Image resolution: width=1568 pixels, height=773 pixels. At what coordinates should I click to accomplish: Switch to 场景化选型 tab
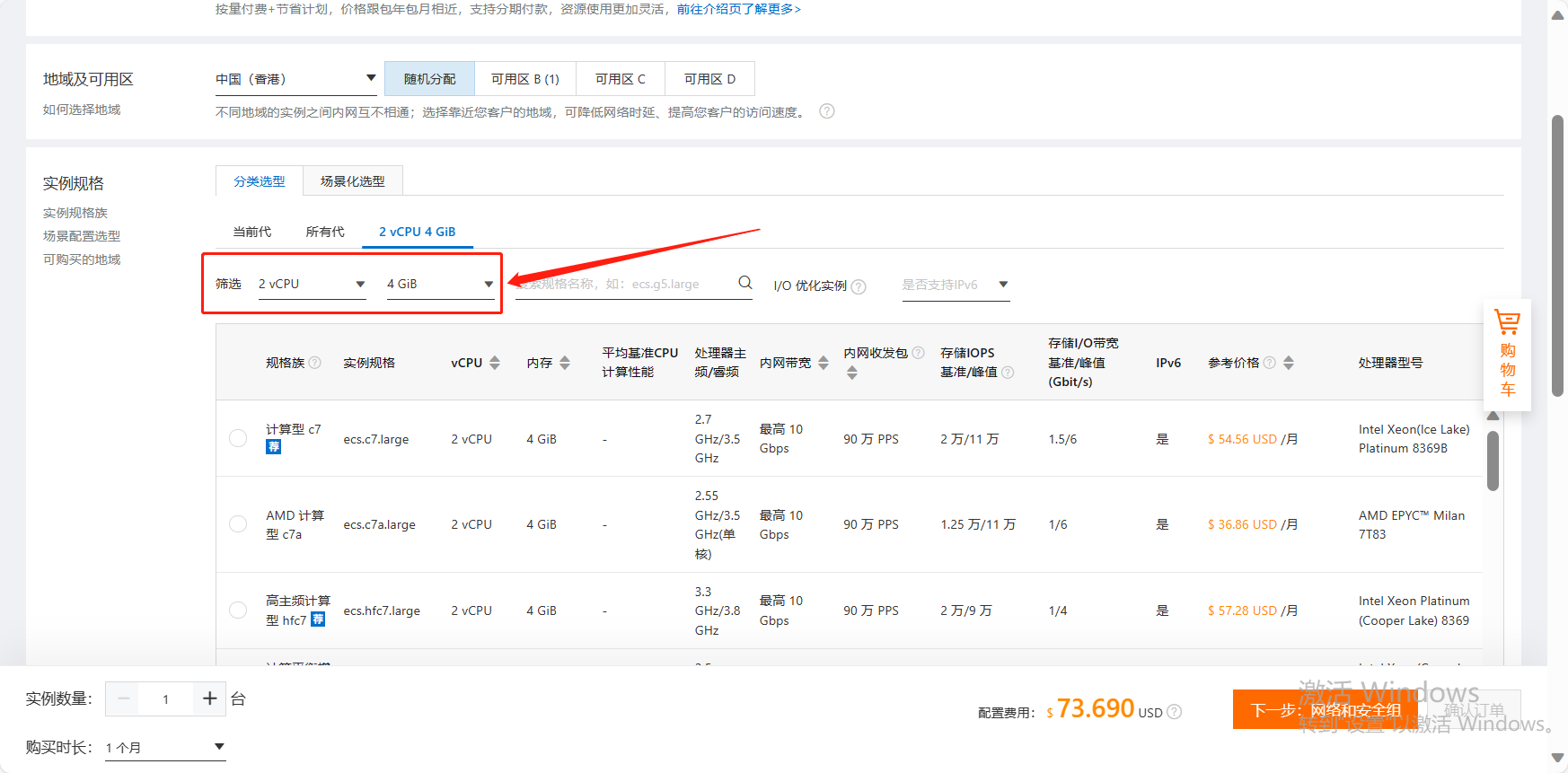pyautogui.click(x=353, y=181)
